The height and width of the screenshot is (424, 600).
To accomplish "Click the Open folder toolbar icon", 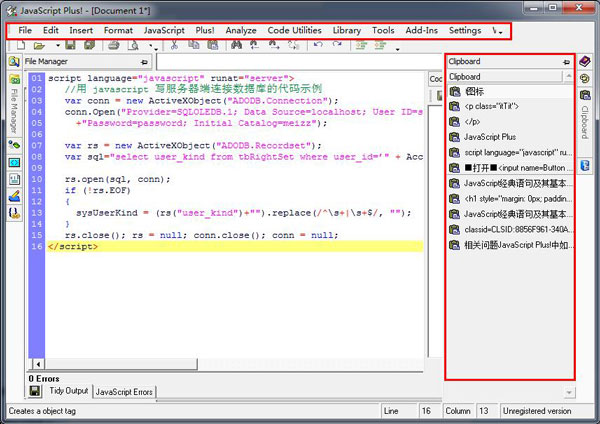I will coord(39,46).
